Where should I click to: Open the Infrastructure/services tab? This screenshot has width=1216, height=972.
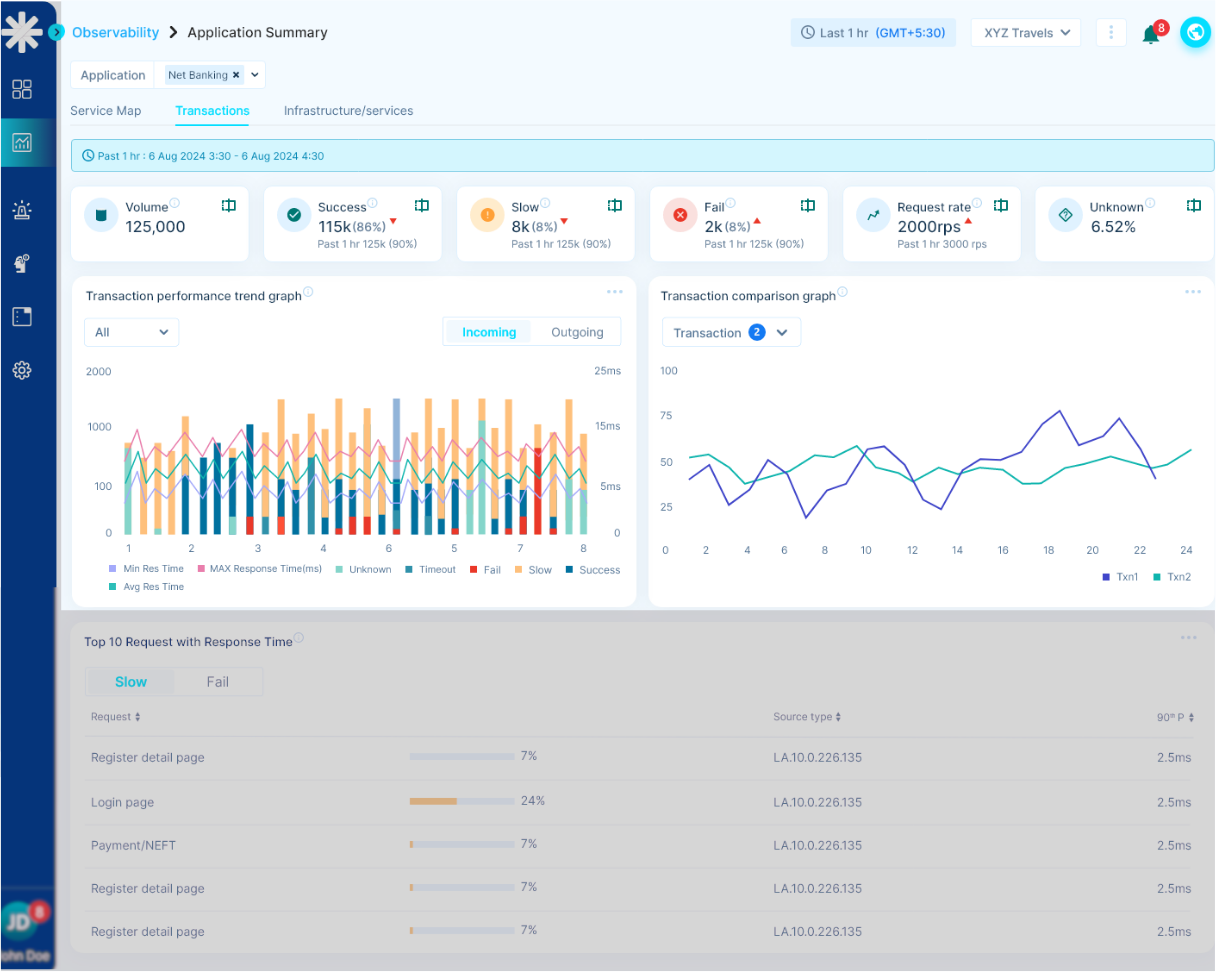pos(348,111)
